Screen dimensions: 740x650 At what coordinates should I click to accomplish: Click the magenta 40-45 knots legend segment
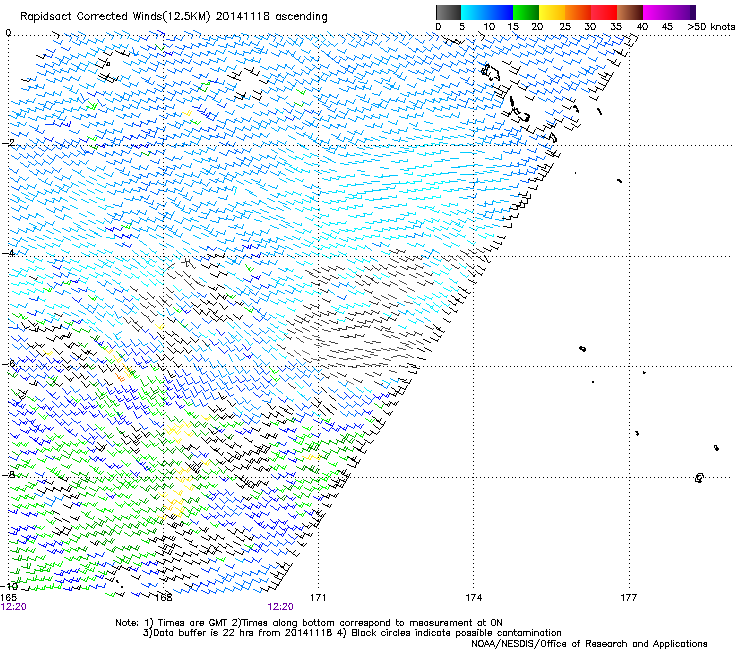pyautogui.click(x=656, y=12)
